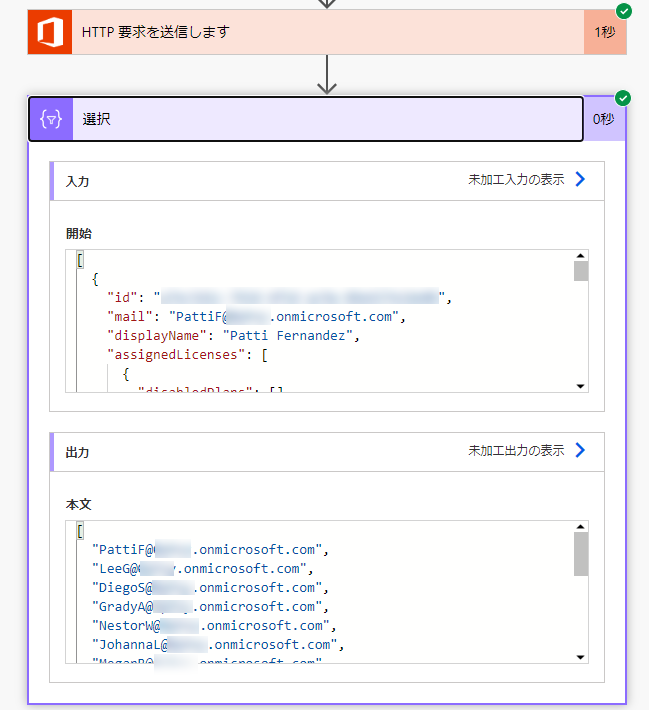The height and width of the screenshot is (710, 649).
Task: Open '未加工出力の表示' link
Action: pos(516,450)
